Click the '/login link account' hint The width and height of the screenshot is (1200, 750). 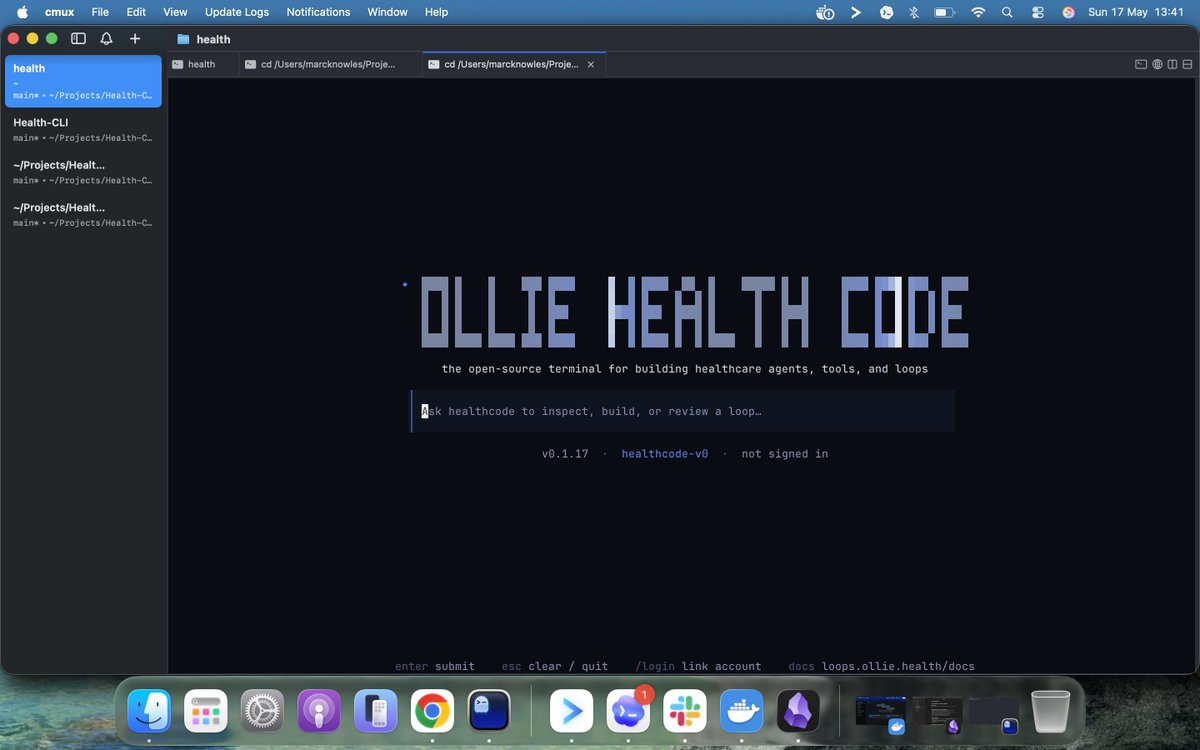(x=698, y=666)
